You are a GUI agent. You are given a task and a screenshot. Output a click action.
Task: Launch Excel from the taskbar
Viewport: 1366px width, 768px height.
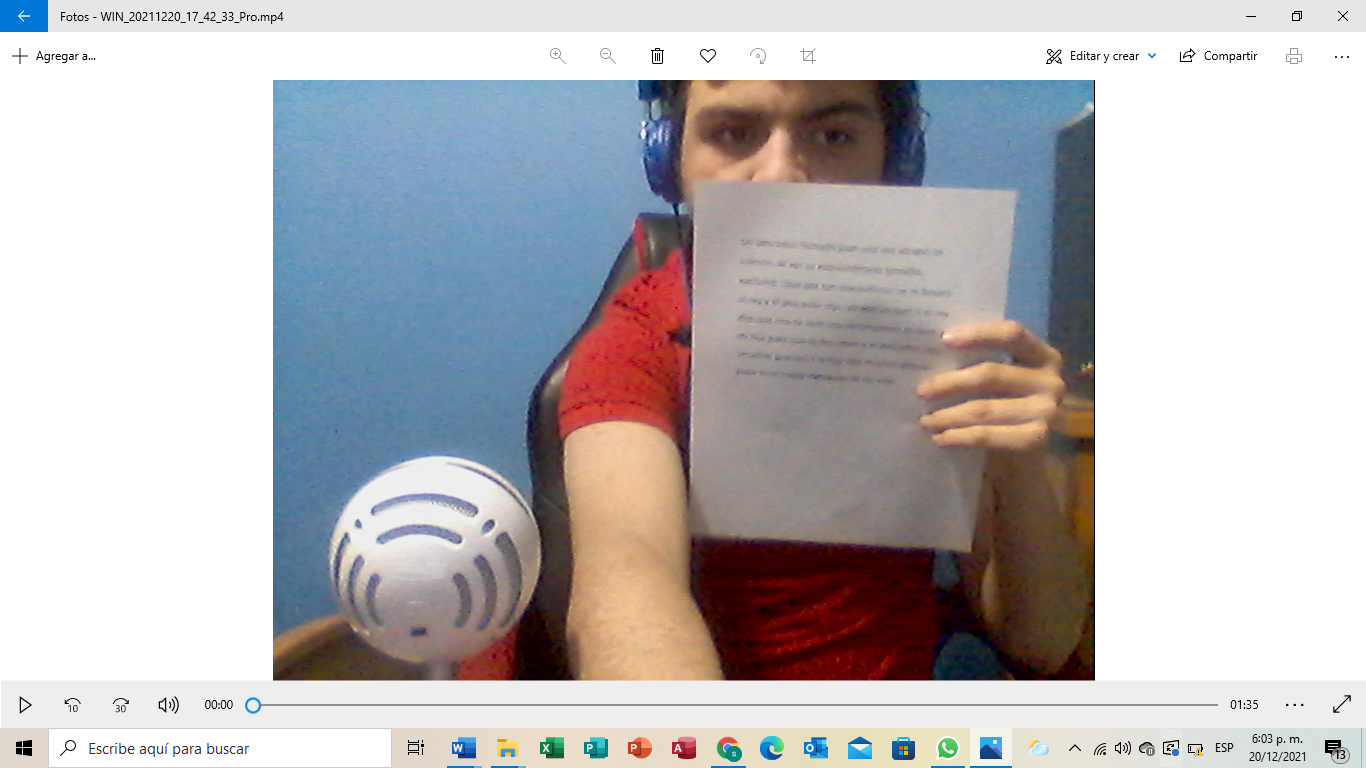click(x=552, y=748)
